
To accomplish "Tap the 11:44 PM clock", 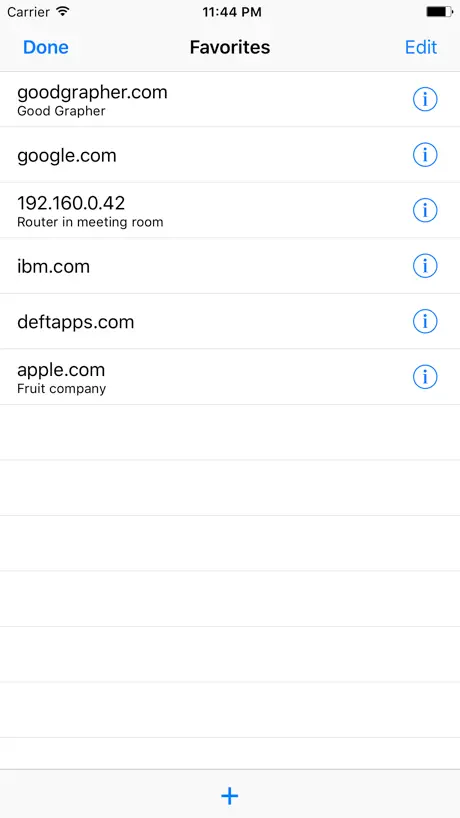I will tap(232, 12).
